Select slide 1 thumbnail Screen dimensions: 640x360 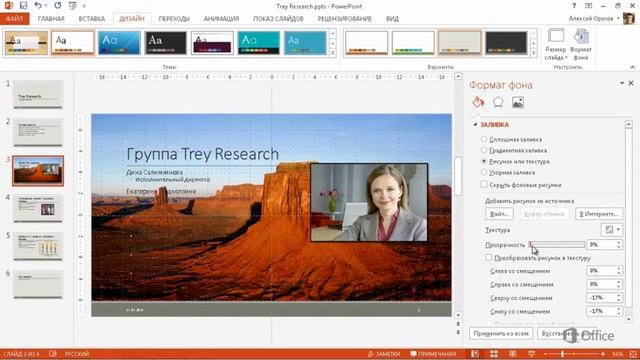tap(38, 94)
